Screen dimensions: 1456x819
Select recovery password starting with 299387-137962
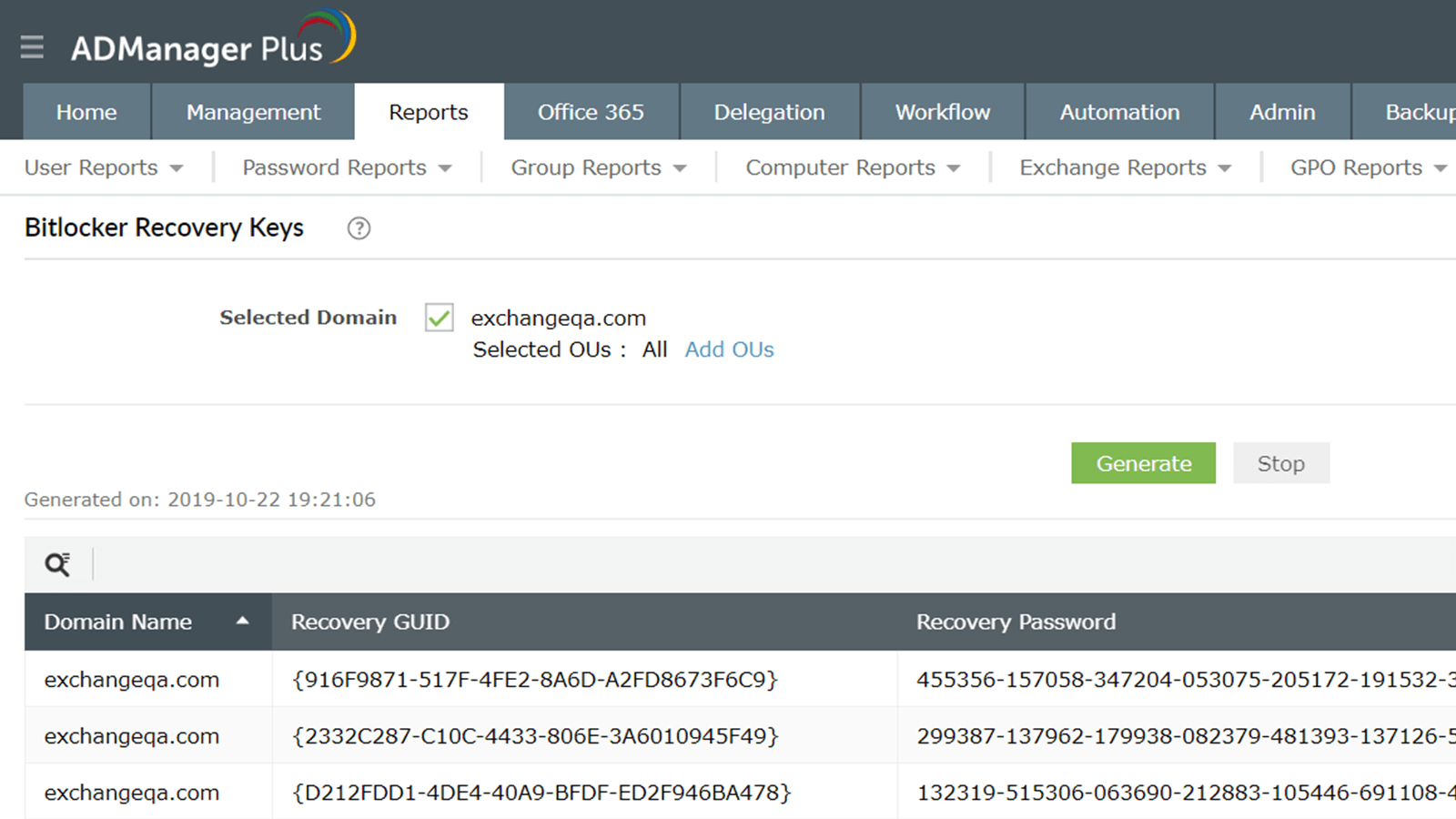[x=1186, y=736]
